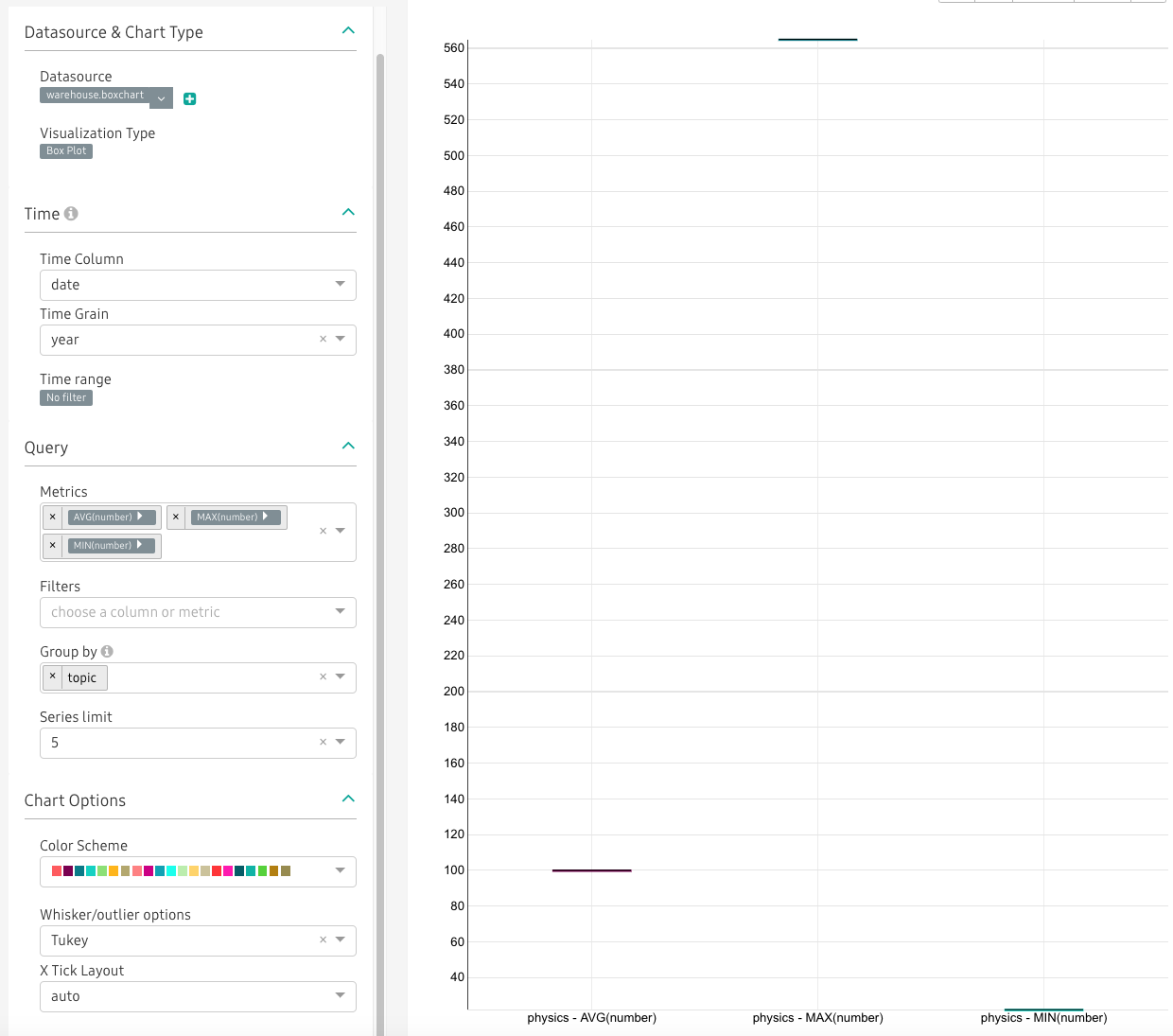The height and width of the screenshot is (1036, 1173).
Task: Remove the AVG(number) metric
Action: (53, 517)
